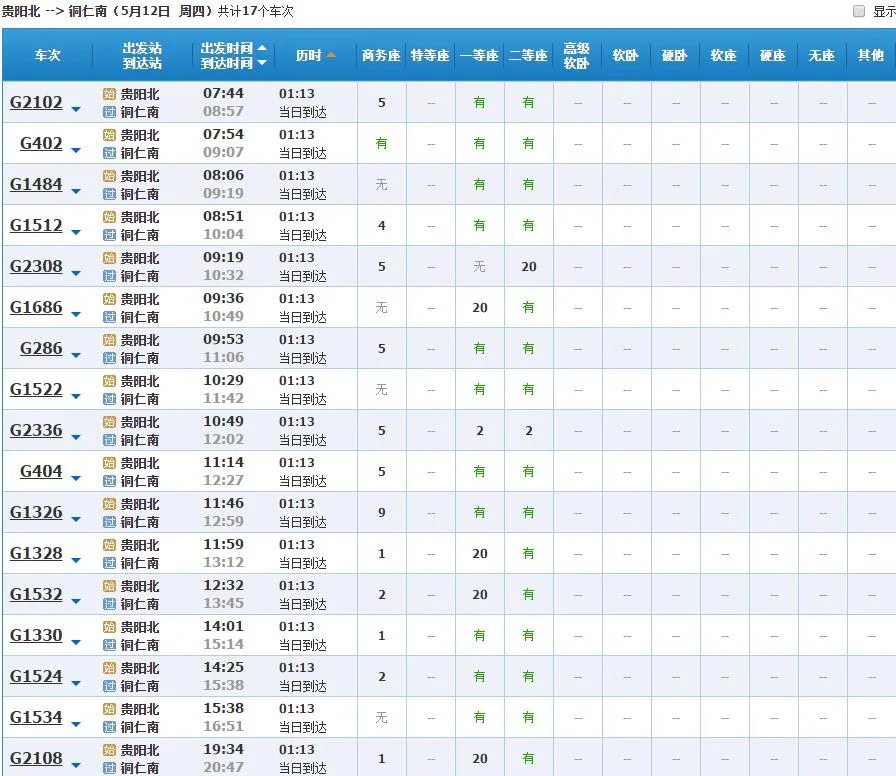896x776 pixels.
Task: Click the 过 station icon in the G1330 row
Action: click(x=108, y=644)
